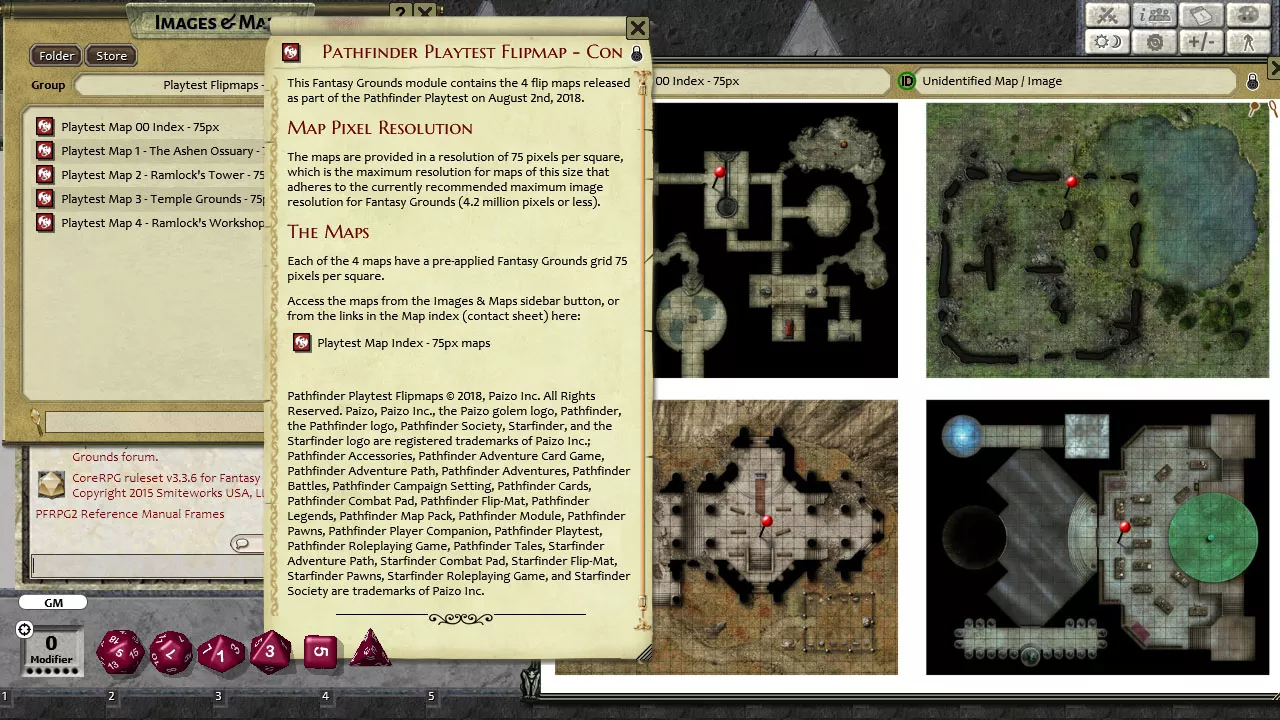Click the CoreRPG ruleset die icon in chat
The width and height of the screenshot is (1280, 720).
51,485
